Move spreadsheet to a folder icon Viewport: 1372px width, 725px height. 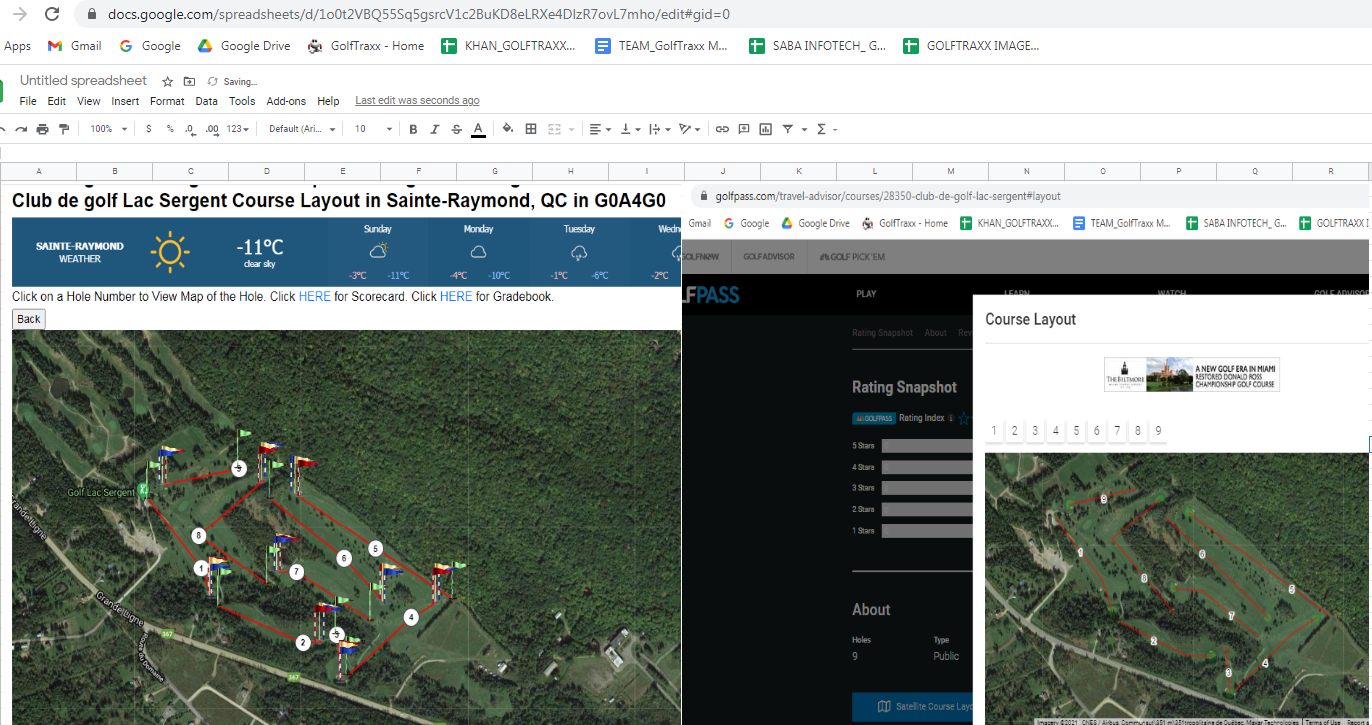(190, 81)
